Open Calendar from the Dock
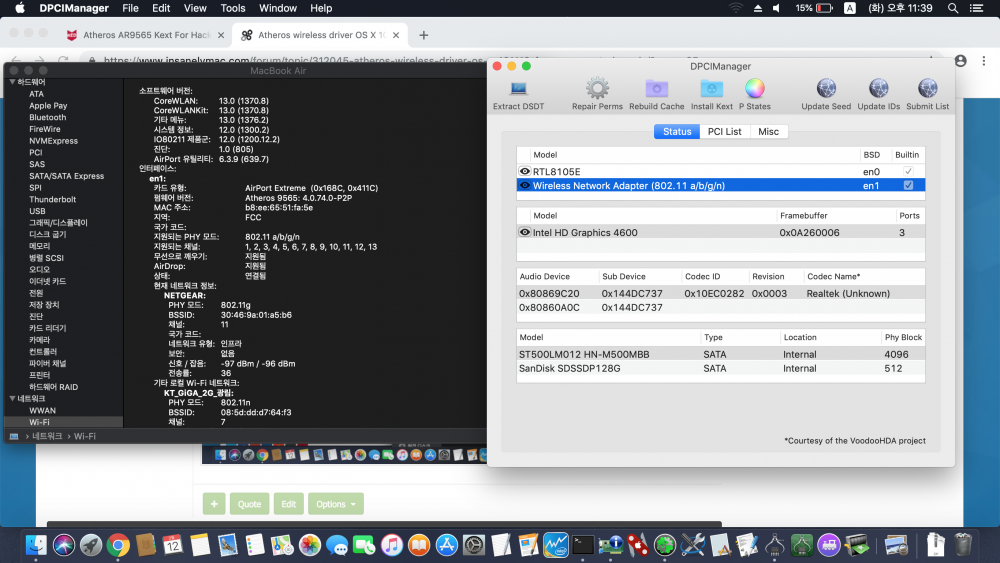The image size is (1000, 563). (173, 545)
